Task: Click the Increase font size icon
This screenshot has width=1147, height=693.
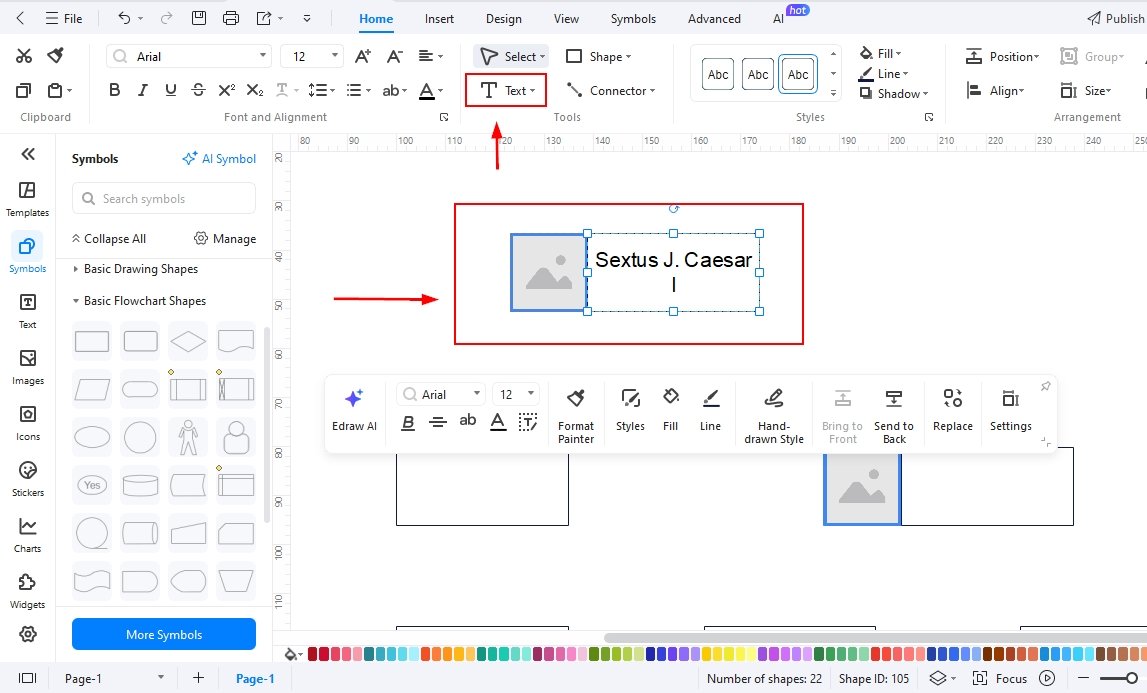Action: [x=363, y=56]
